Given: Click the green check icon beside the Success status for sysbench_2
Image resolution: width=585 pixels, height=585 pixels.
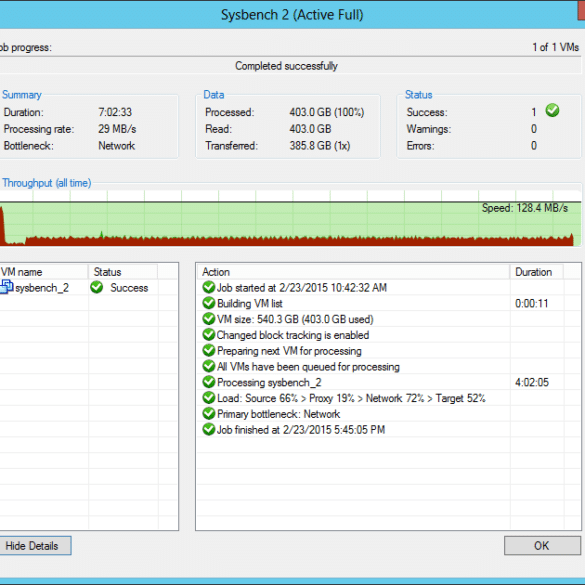Looking at the screenshot, I should [x=97, y=287].
